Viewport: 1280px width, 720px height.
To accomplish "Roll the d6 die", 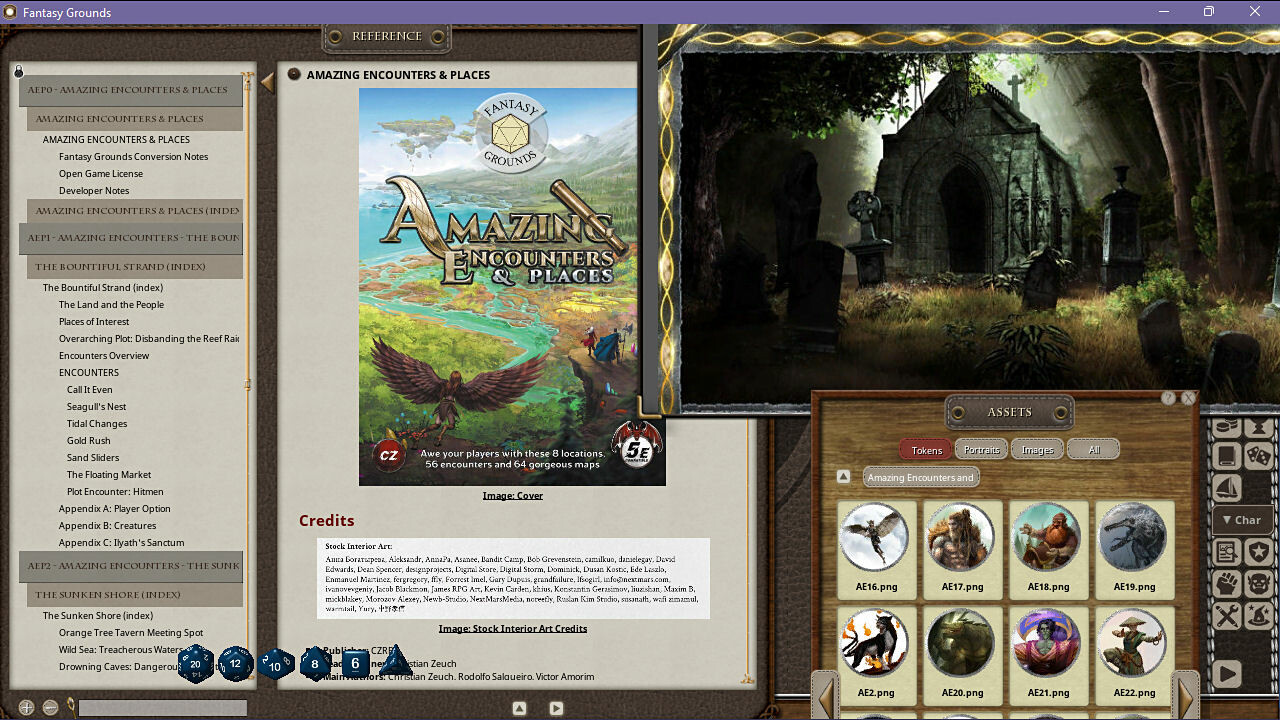I will click(x=354, y=663).
